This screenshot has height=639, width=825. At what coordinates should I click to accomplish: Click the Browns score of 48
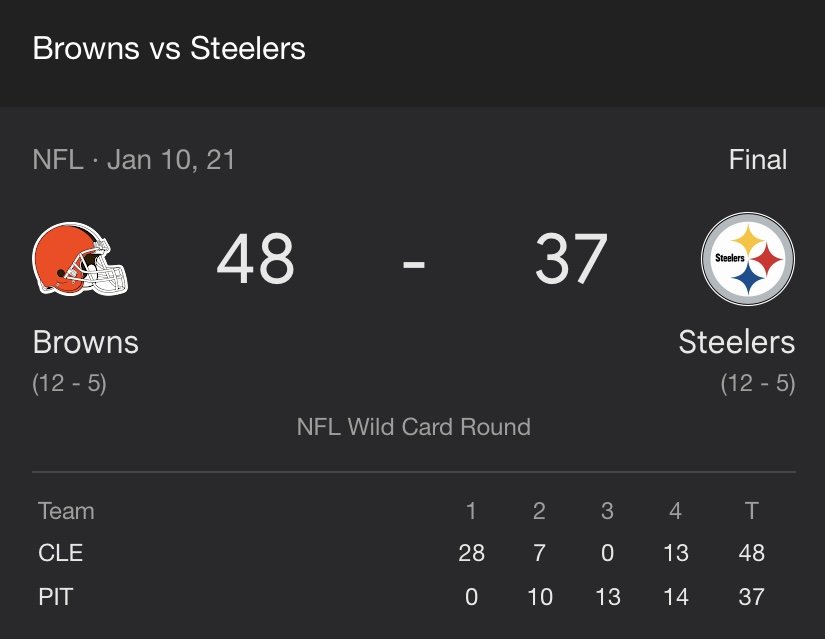coord(255,259)
